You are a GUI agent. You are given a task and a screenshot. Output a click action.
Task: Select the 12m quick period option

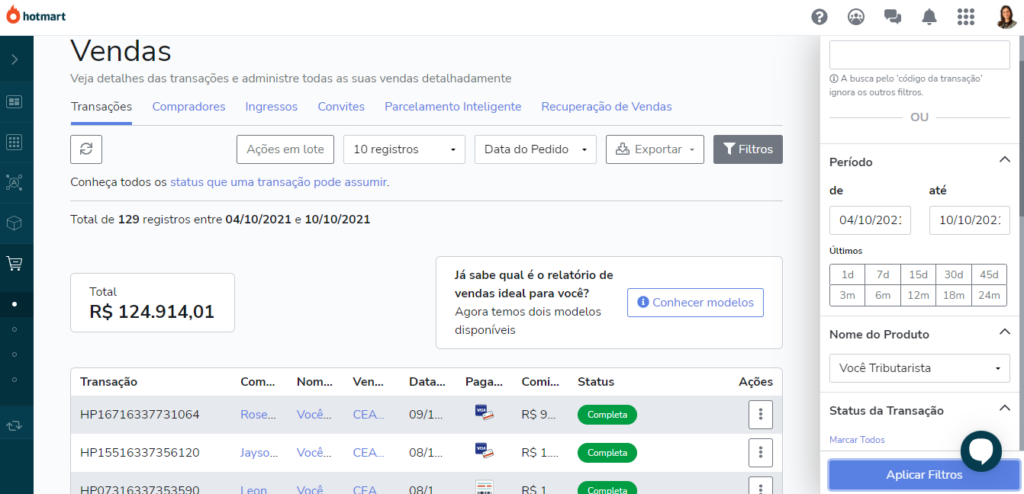[918, 295]
